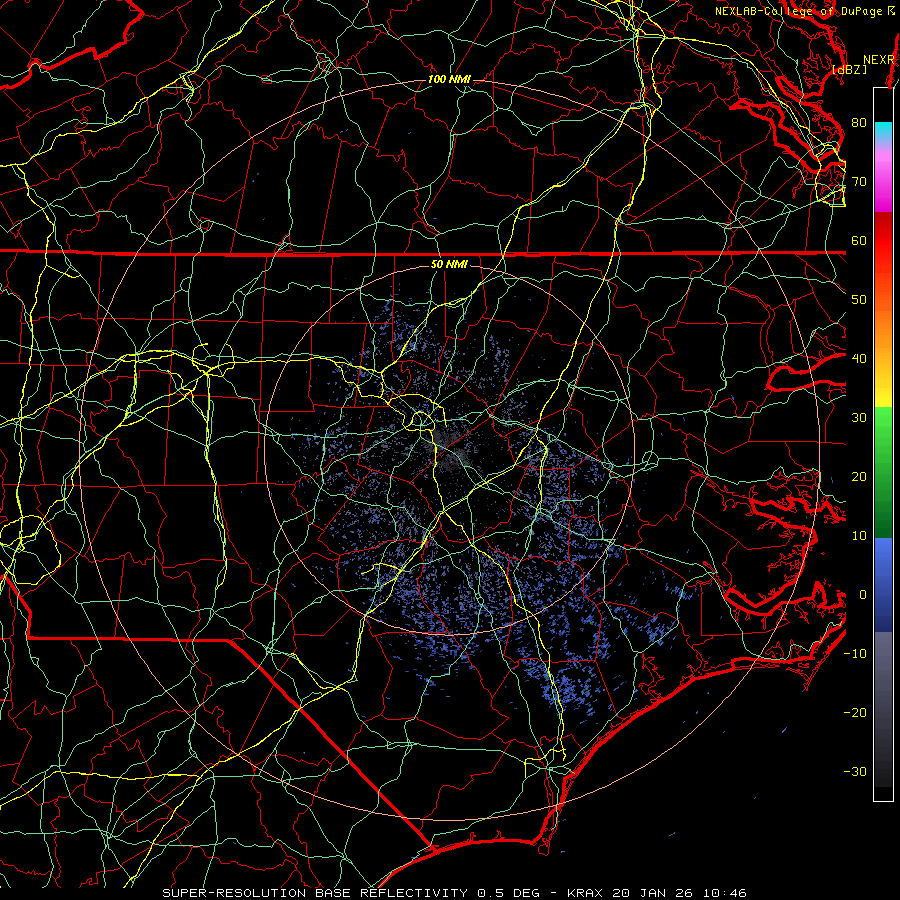Select the 0 value on the dBZ scale
Screen dimensions: 900x900
(x=863, y=595)
